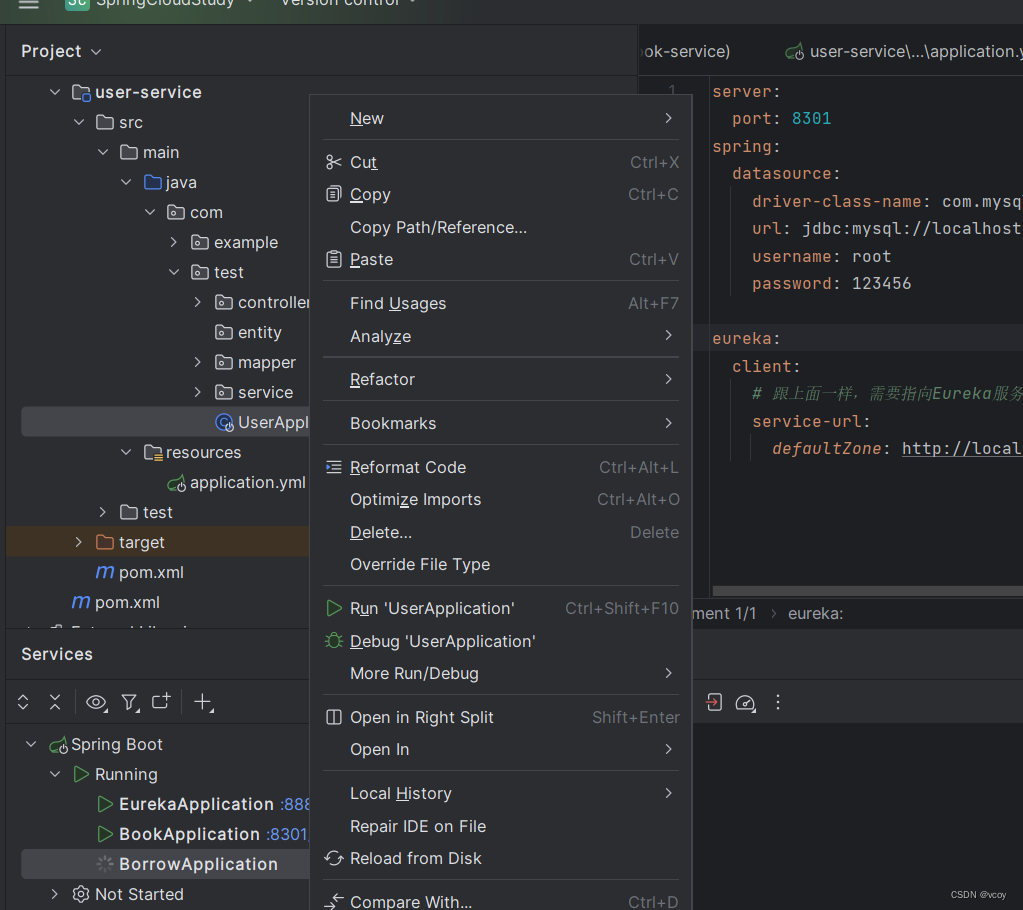1023x910 pixels.
Task: Click the profiler gauge icon
Action: (745, 703)
